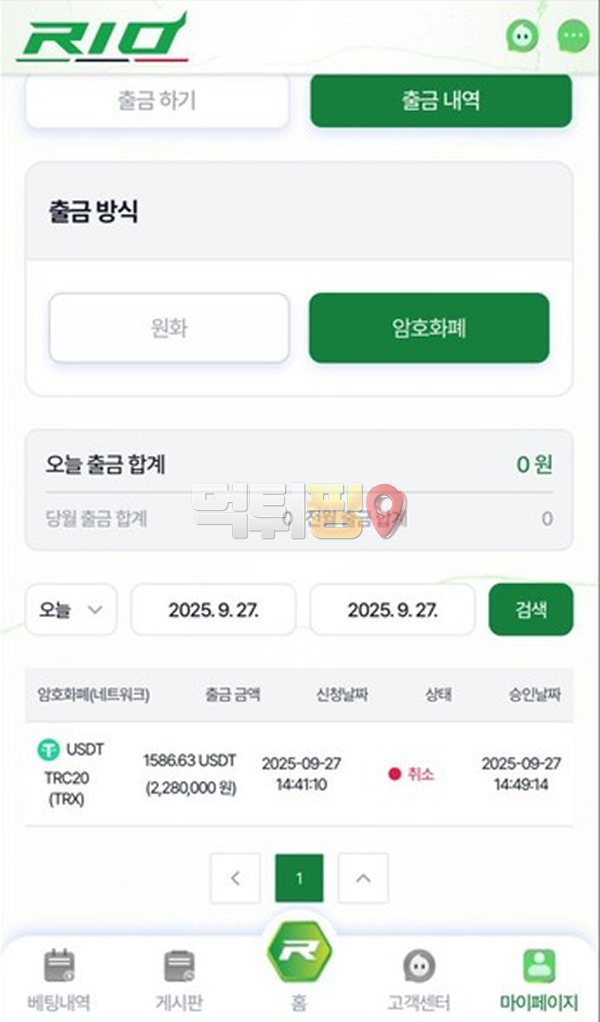Open the green mascot face icon
Screen dimensions: 600x1022
tap(523, 37)
